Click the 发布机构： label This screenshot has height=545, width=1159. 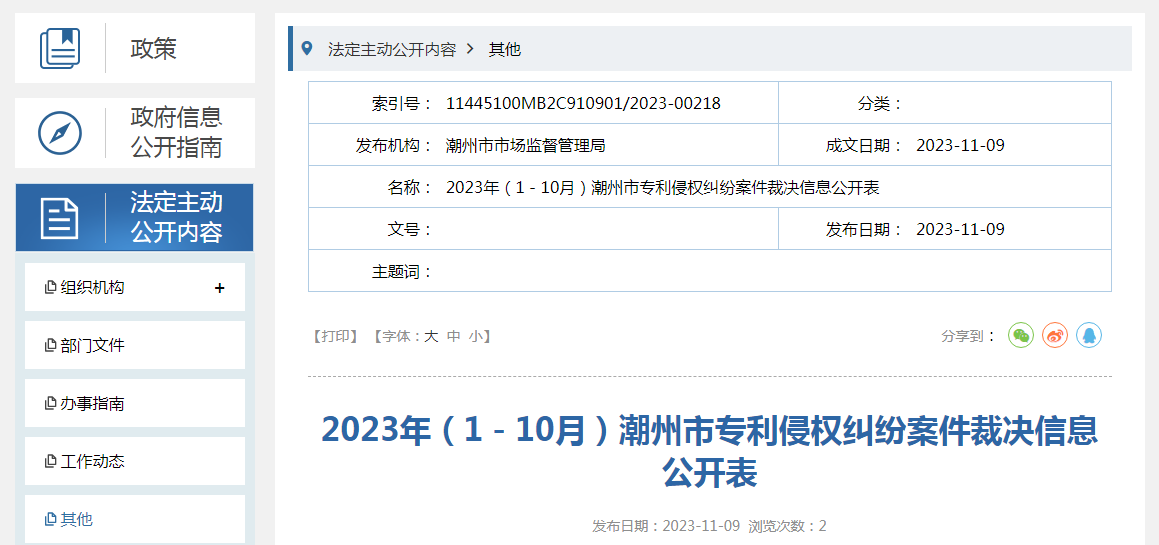[395, 146]
